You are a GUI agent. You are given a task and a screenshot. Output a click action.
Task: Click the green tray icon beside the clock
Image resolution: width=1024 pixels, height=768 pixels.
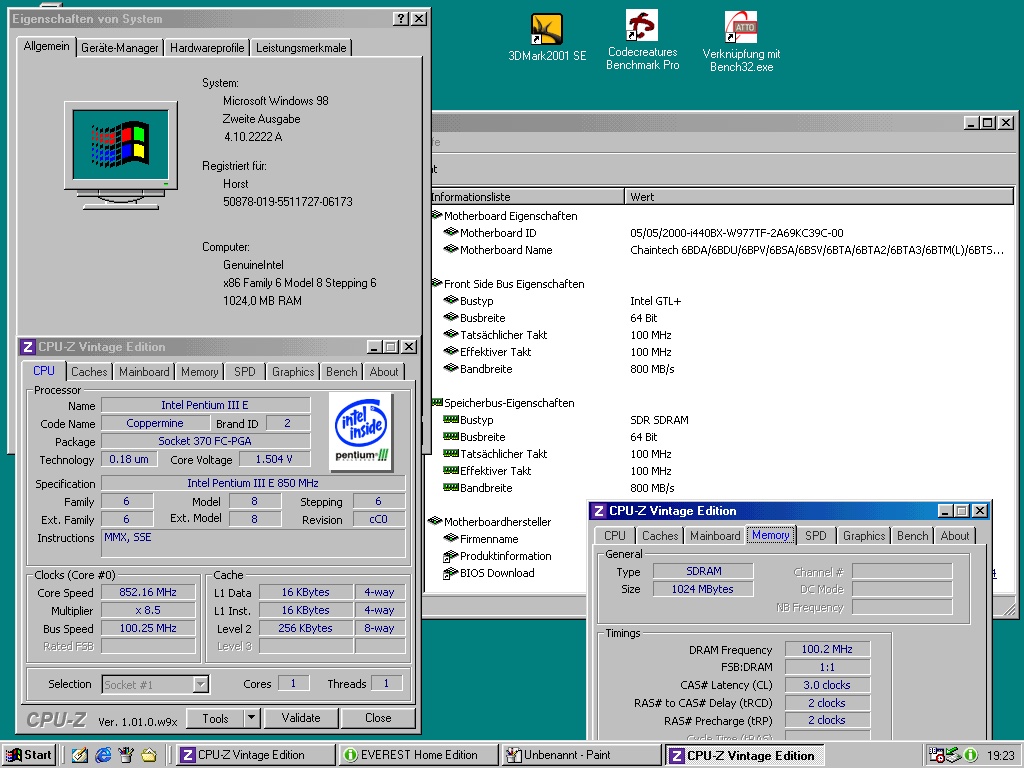[970, 755]
